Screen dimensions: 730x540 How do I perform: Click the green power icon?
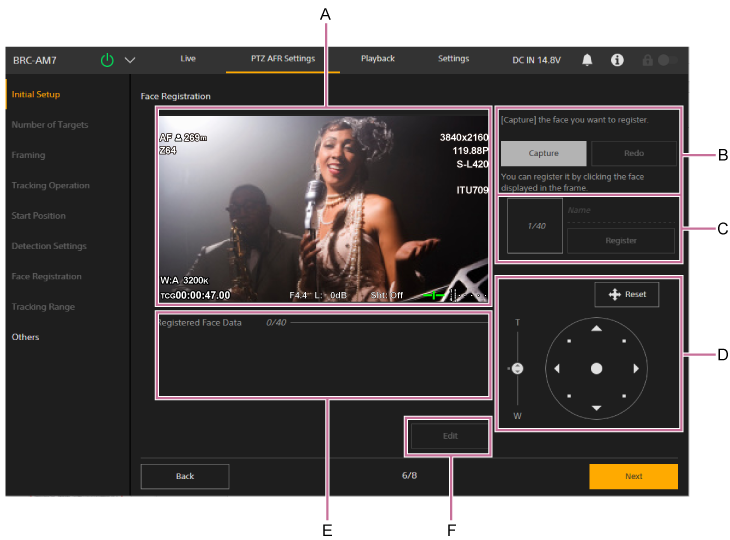click(107, 60)
